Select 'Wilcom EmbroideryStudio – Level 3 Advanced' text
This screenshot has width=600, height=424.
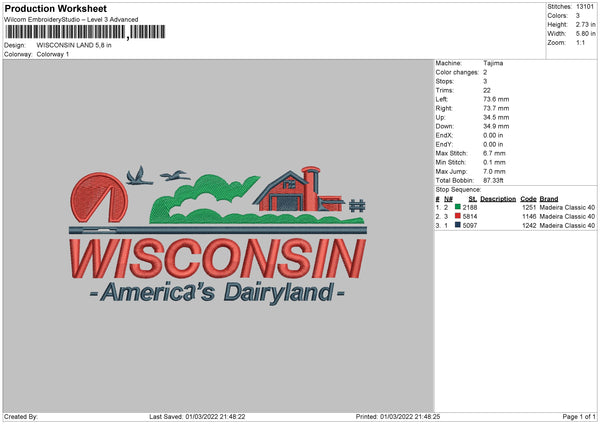(x=71, y=20)
